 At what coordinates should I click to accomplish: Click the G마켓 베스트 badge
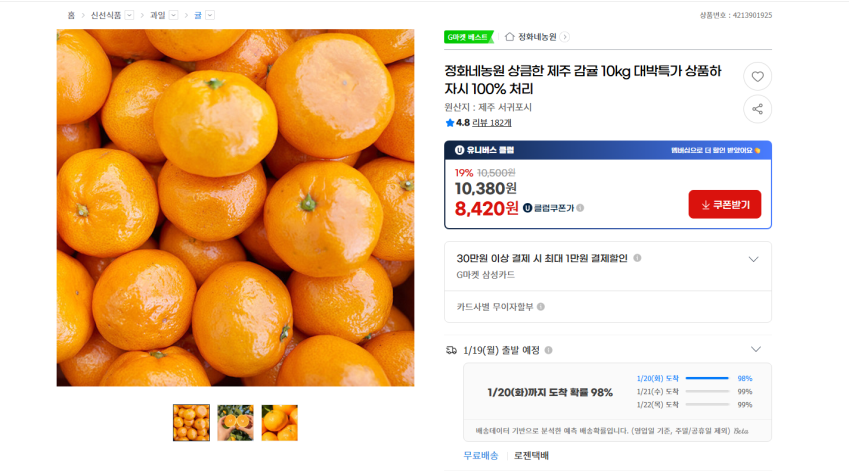coord(468,37)
